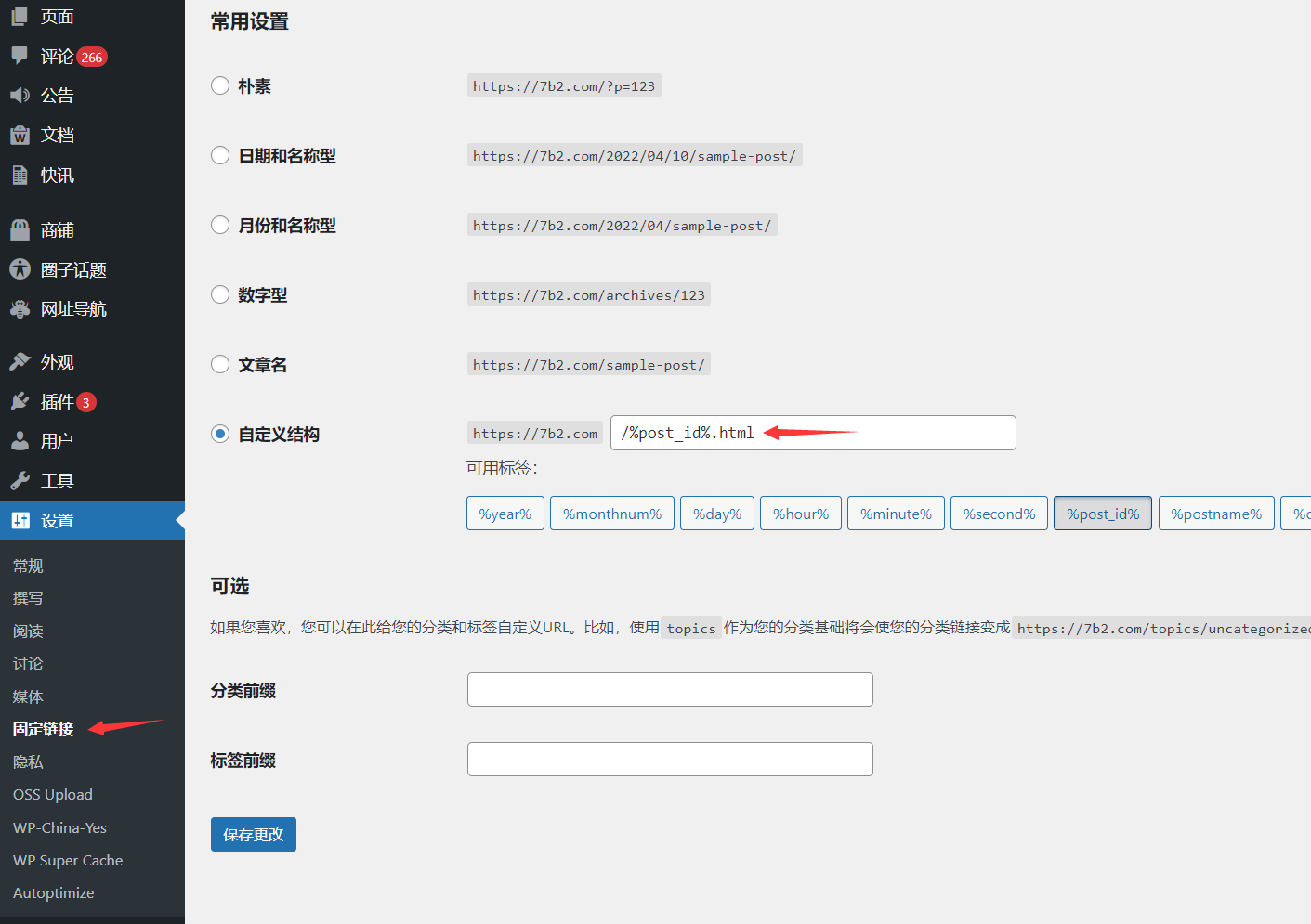Open the shop storefront icon
Screen dimensions: 1311x924
tap(20, 229)
